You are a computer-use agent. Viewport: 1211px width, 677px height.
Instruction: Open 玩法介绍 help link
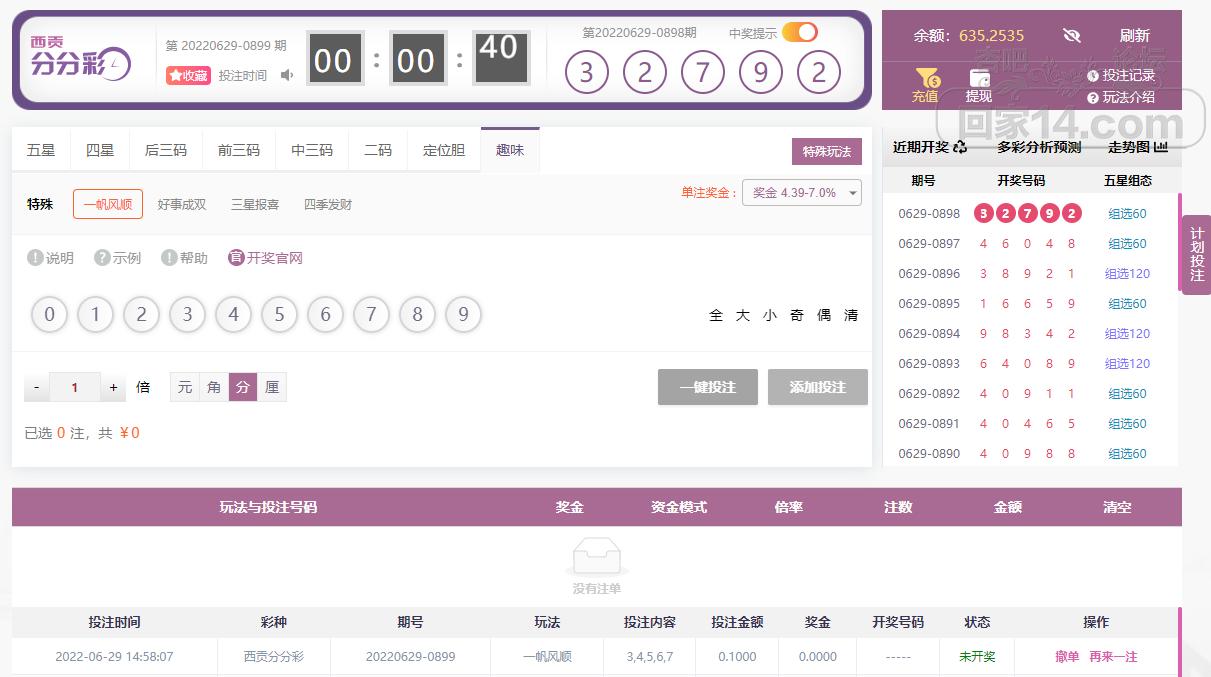point(1121,97)
